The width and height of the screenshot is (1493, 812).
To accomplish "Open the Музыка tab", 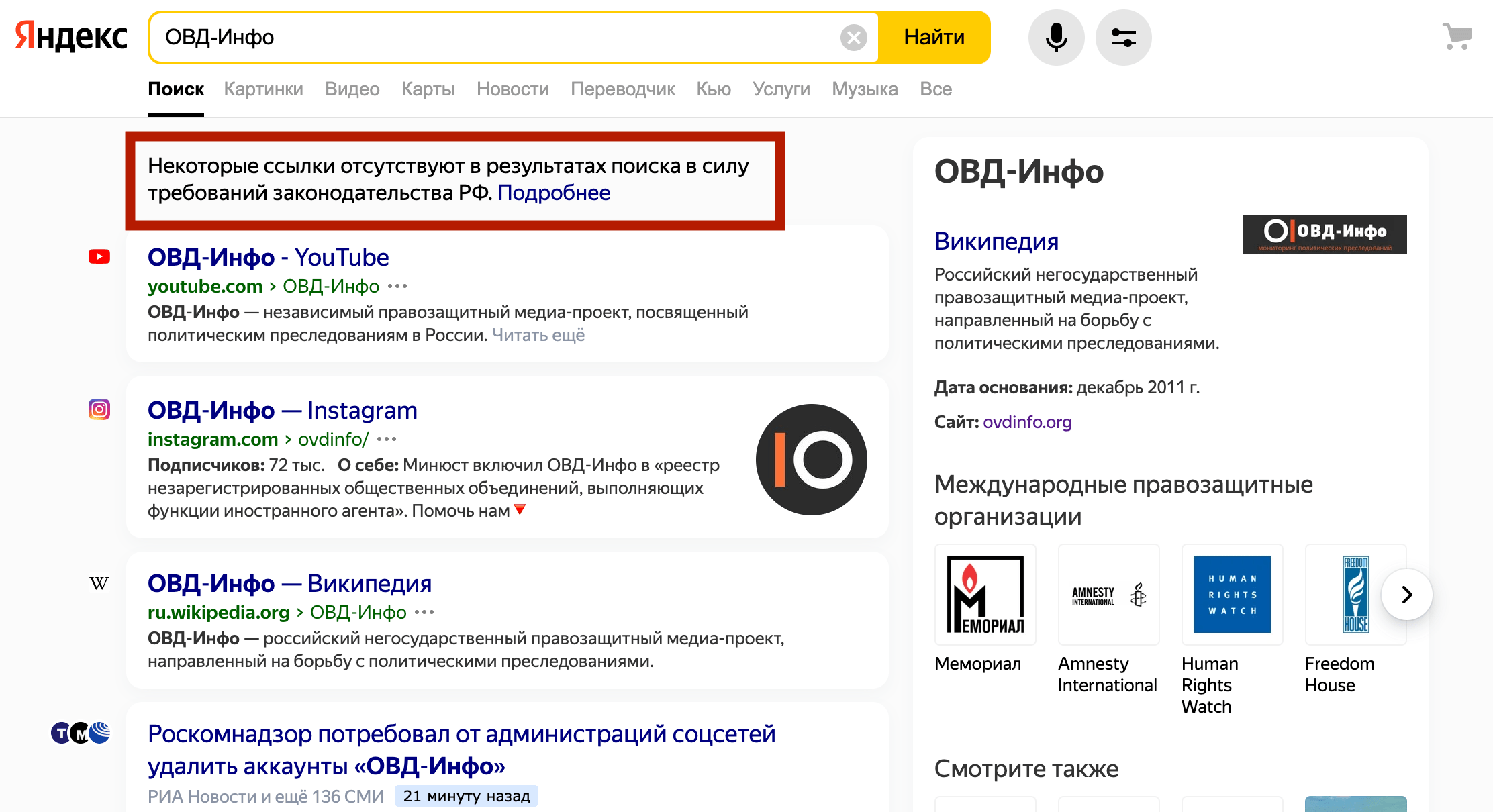I will coord(865,89).
